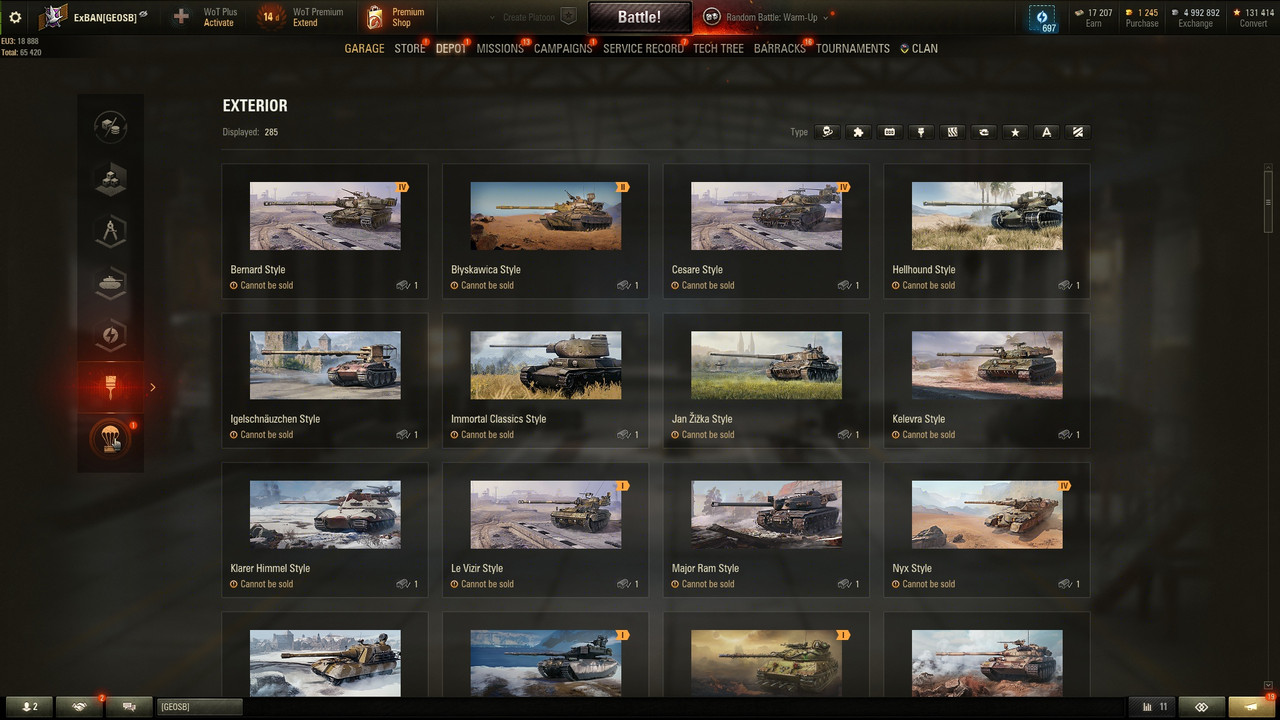Open the Vehicles sidebar section with tank icon
This screenshot has height=720, width=1280.
click(110, 283)
